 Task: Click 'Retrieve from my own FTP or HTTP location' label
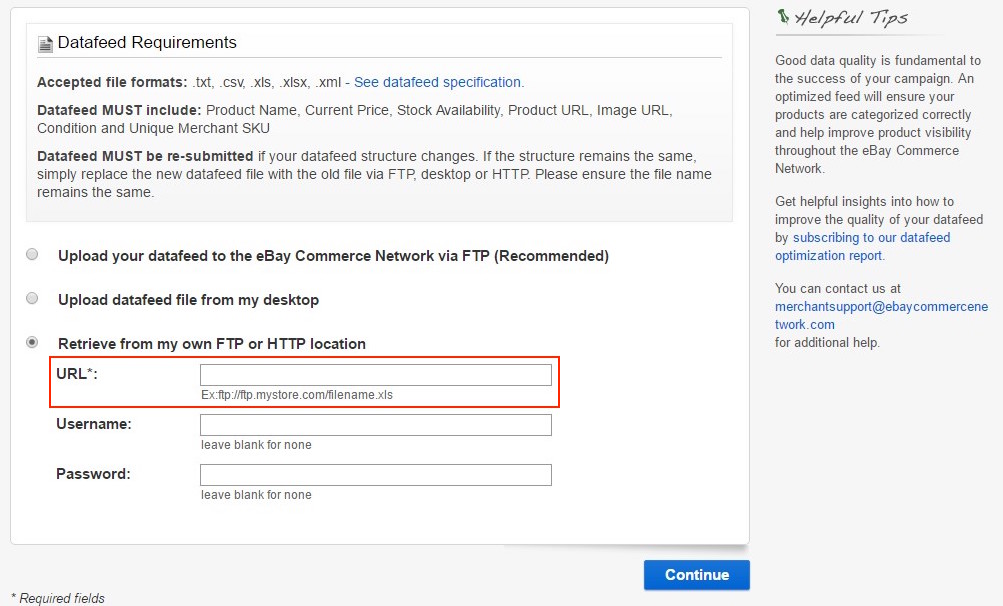click(x=212, y=344)
